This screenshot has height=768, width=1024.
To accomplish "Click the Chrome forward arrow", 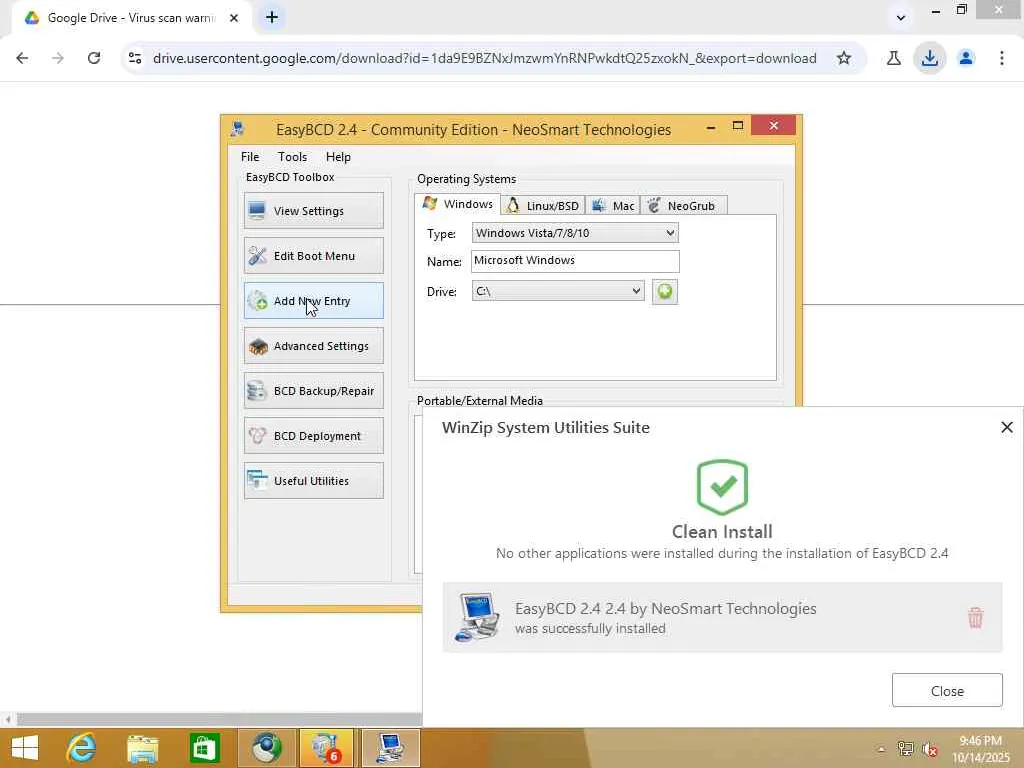I will pyautogui.click(x=58, y=58).
